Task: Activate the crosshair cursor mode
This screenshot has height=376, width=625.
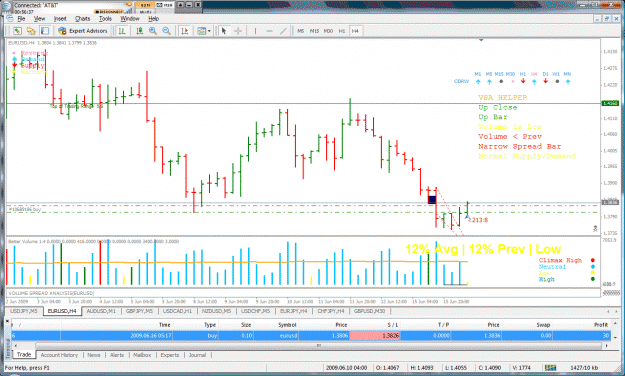Action: pos(238,31)
